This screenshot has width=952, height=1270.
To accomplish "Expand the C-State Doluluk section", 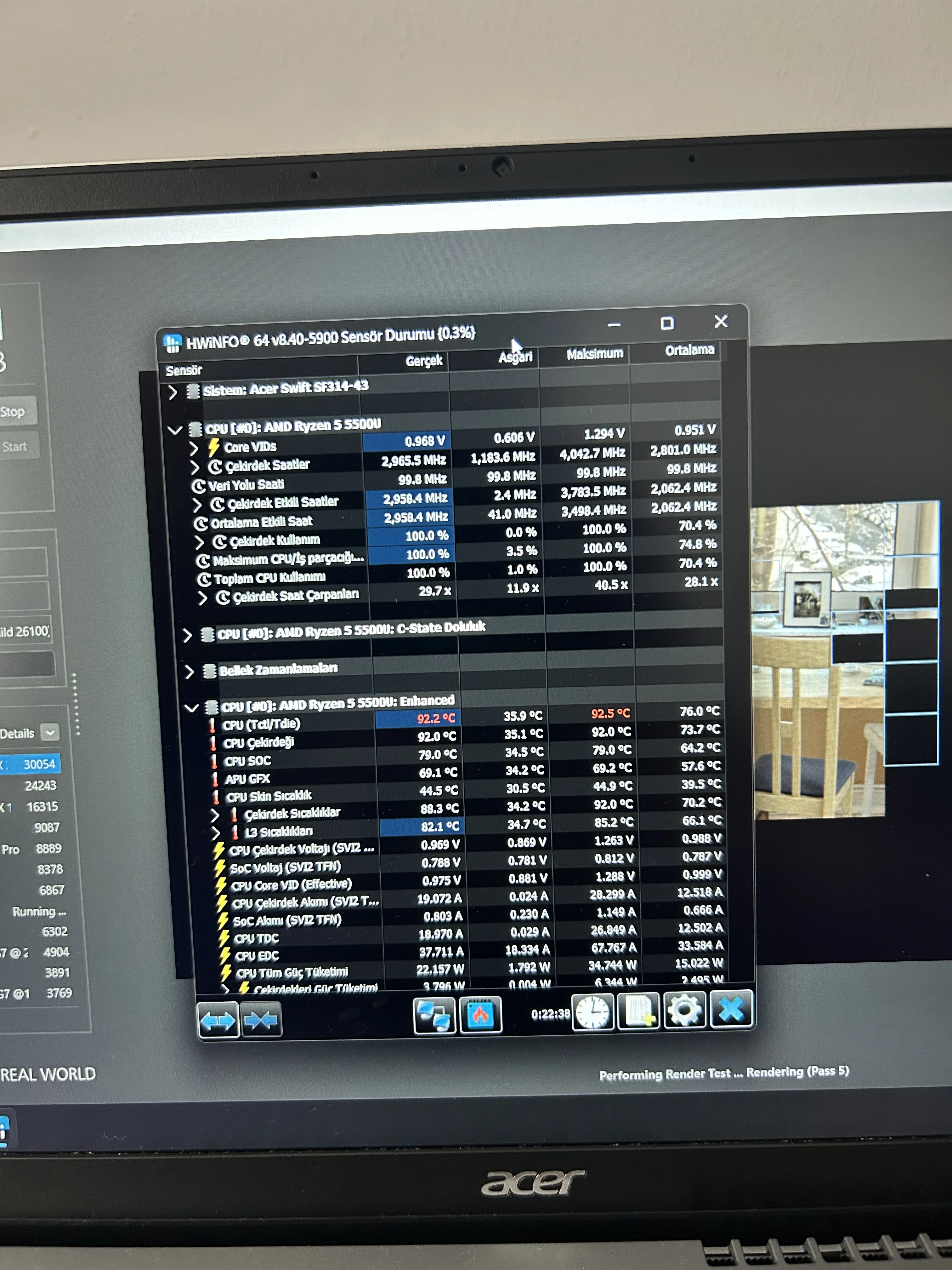I will pos(187,635).
